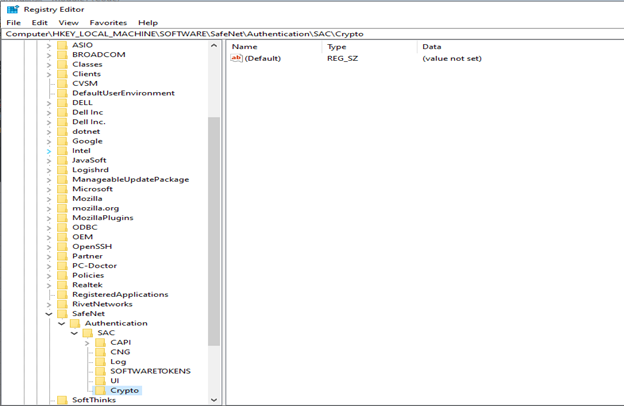
Task: Click the Dell Inc folder icon
Action: pyautogui.click(x=62, y=112)
